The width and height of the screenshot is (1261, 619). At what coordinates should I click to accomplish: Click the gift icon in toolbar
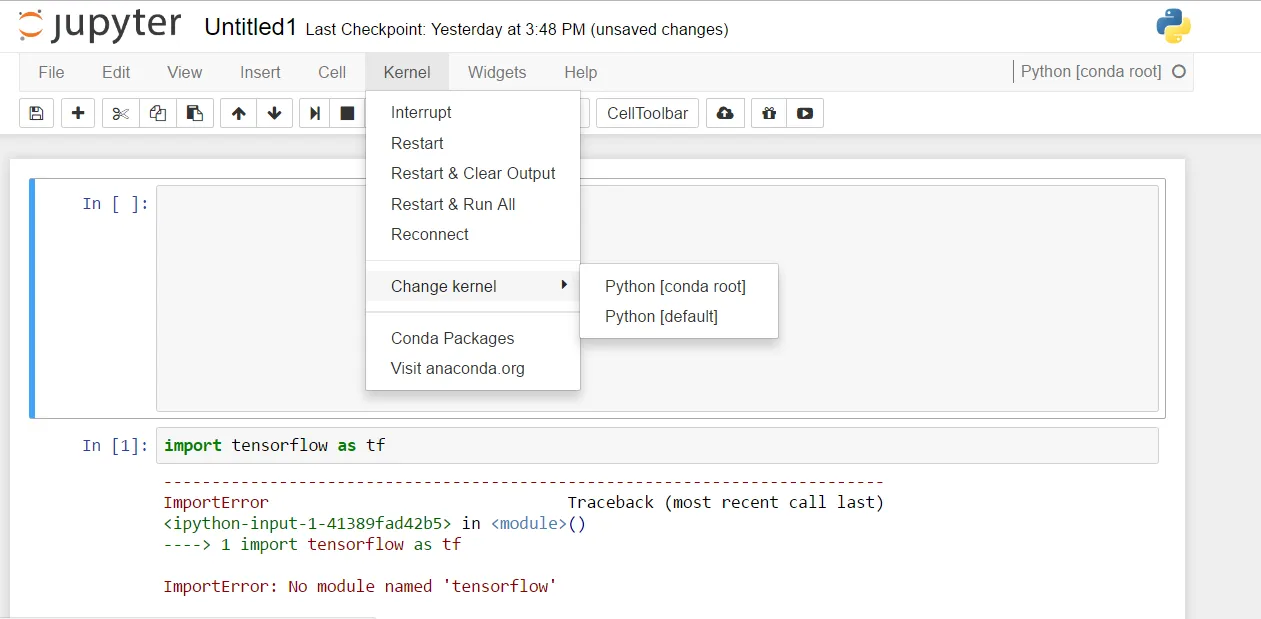(x=768, y=113)
